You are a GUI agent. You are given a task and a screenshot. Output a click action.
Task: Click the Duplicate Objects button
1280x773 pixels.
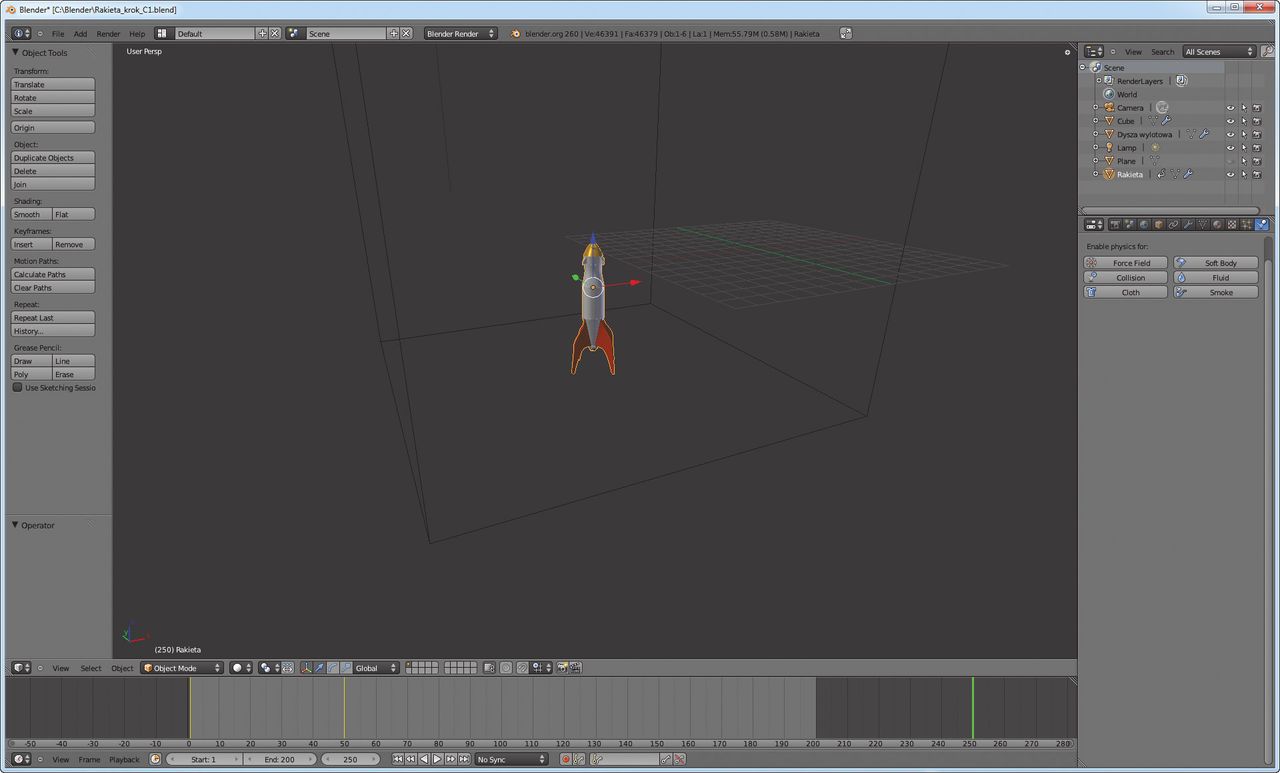coord(53,157)
